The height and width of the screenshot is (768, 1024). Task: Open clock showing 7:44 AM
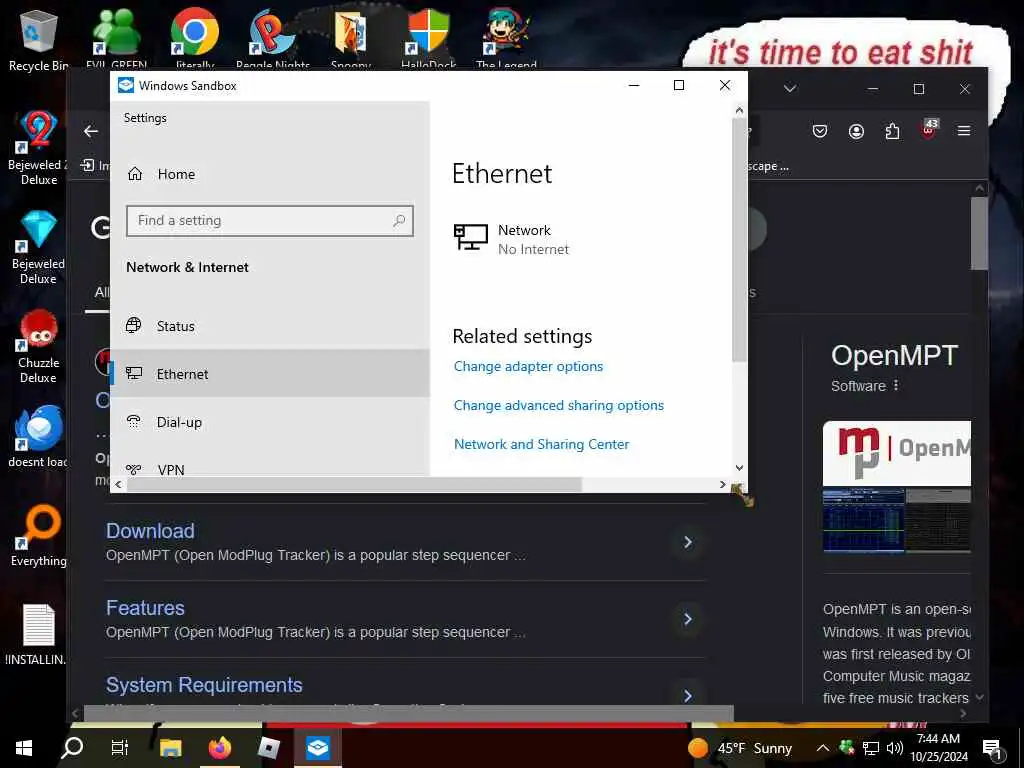pyautogui.click(x=938, y=748)
